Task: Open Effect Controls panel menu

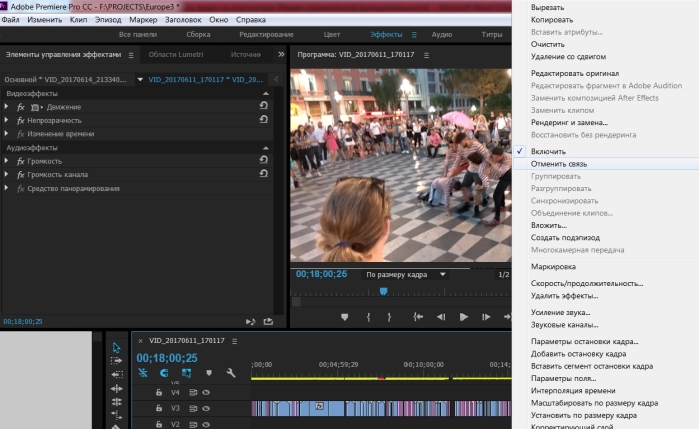Action: pos(131,55)
